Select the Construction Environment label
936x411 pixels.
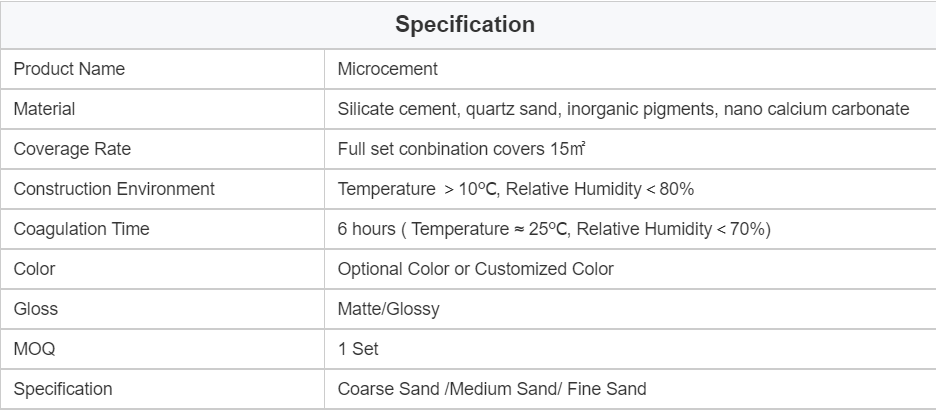(114, 189)
